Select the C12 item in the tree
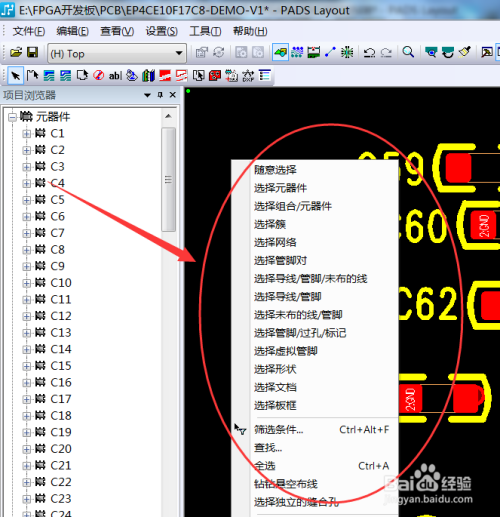The image size is (500, 517). (61, 316)
